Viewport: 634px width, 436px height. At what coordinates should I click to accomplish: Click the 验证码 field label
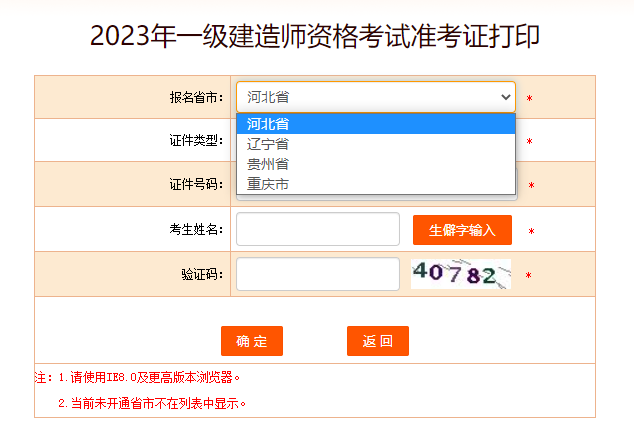click(x=203, y=274)
